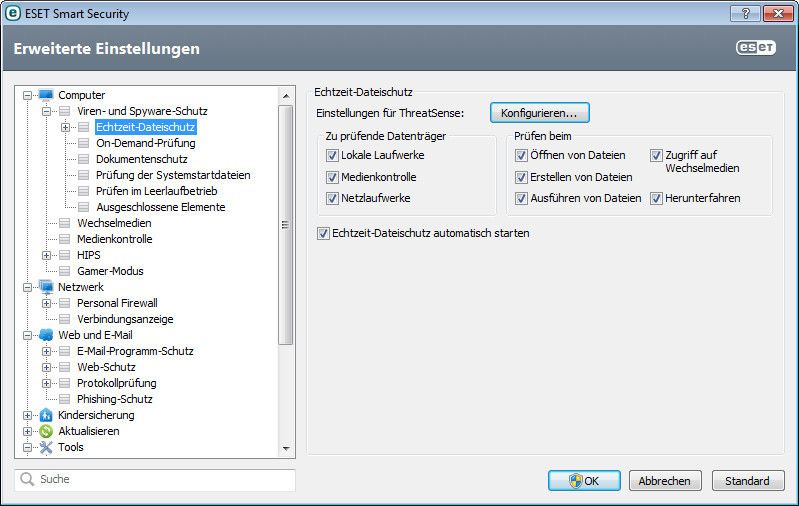Image resolution: width=799 pixels, height=506 pixels.
Task: Toggle Öffnen von Dateien checkbox
Action: coord(521,155)
